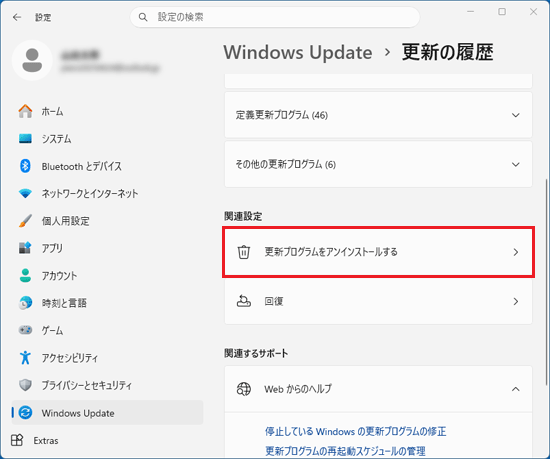
Task: Open 個人用設定 page
Action: pos(66,221)
